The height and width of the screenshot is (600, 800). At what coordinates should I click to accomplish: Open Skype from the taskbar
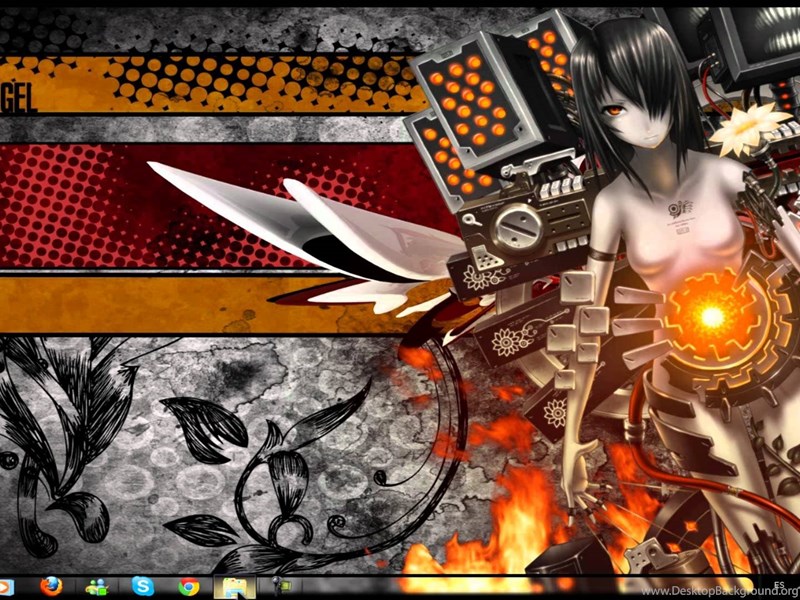point(143,587)
